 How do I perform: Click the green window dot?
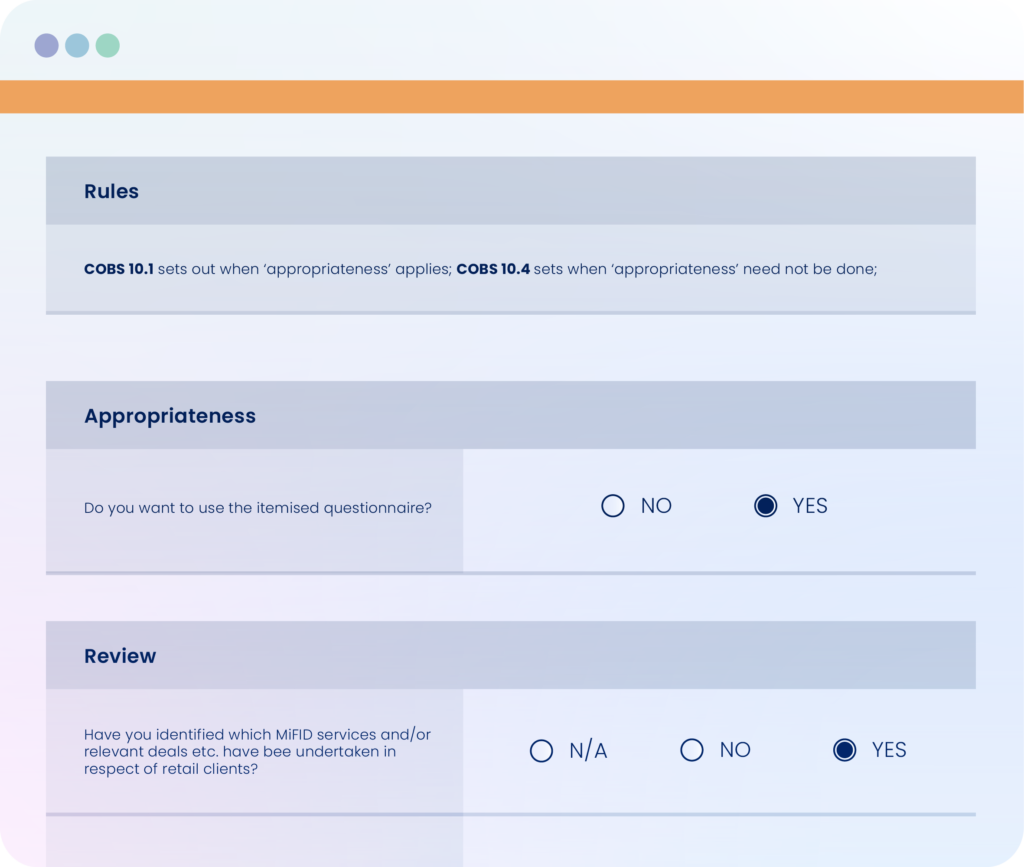coord(108,46)
